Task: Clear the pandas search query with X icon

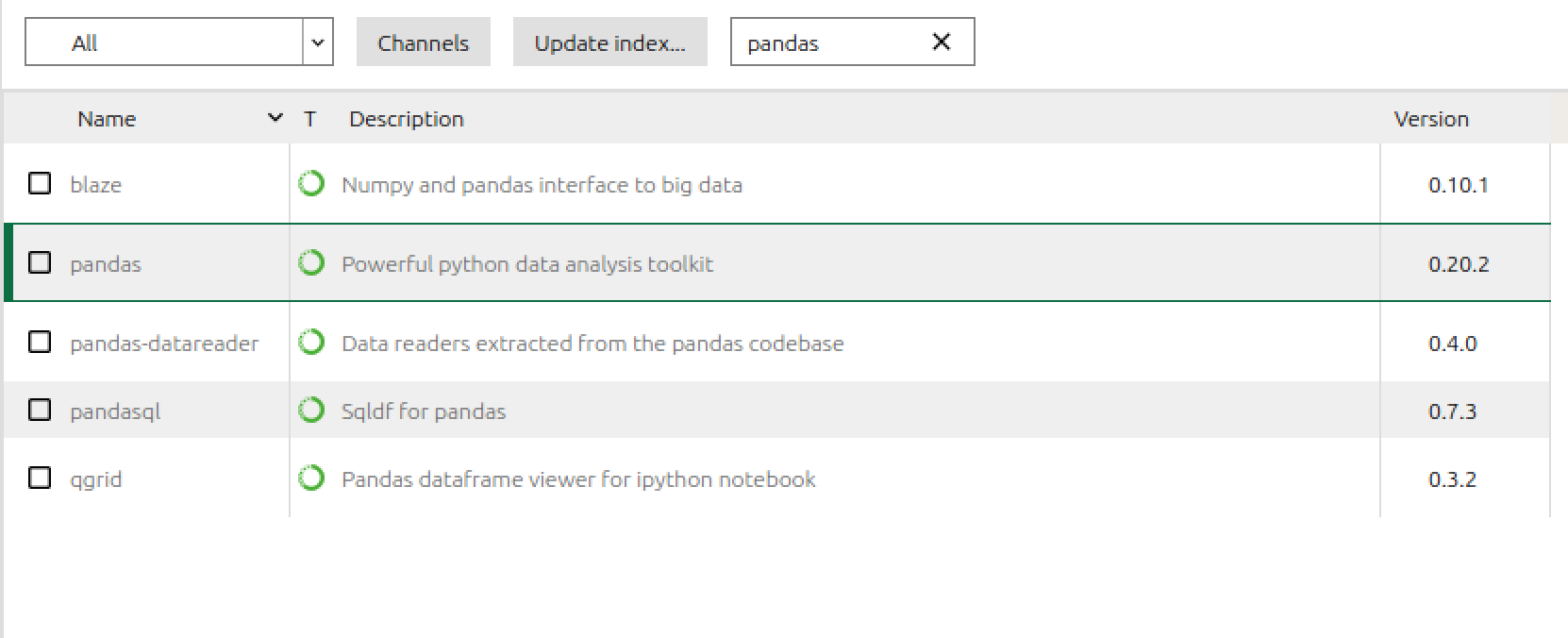Action: click(x=939, y=42)
